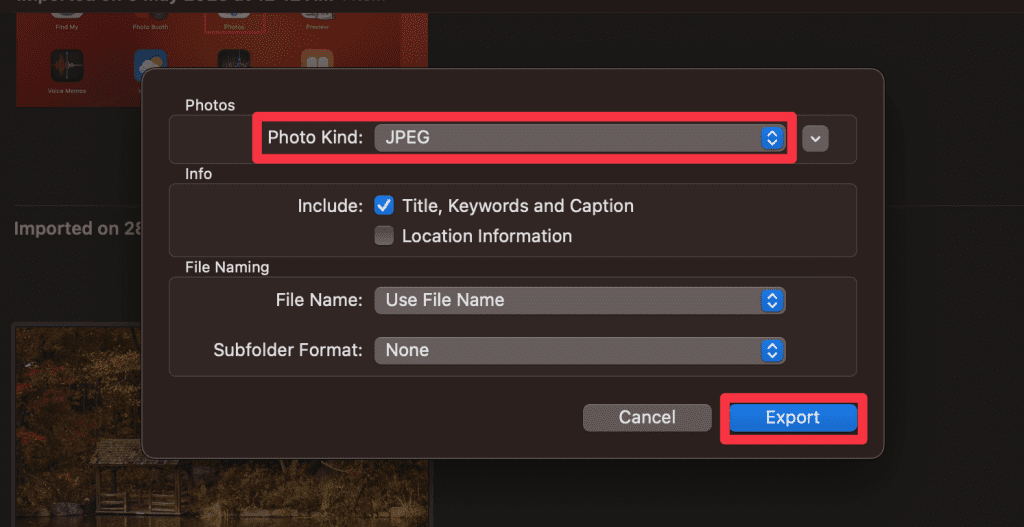The height and width of the screenshot is (527, 1024).
Task: Click the 'Photos' section label in the dialog
Action: pyautogui.click(x=210, y=105)
